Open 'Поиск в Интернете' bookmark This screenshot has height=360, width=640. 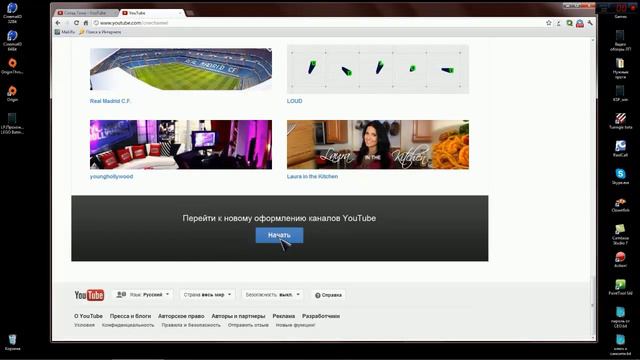pos(100,32)
